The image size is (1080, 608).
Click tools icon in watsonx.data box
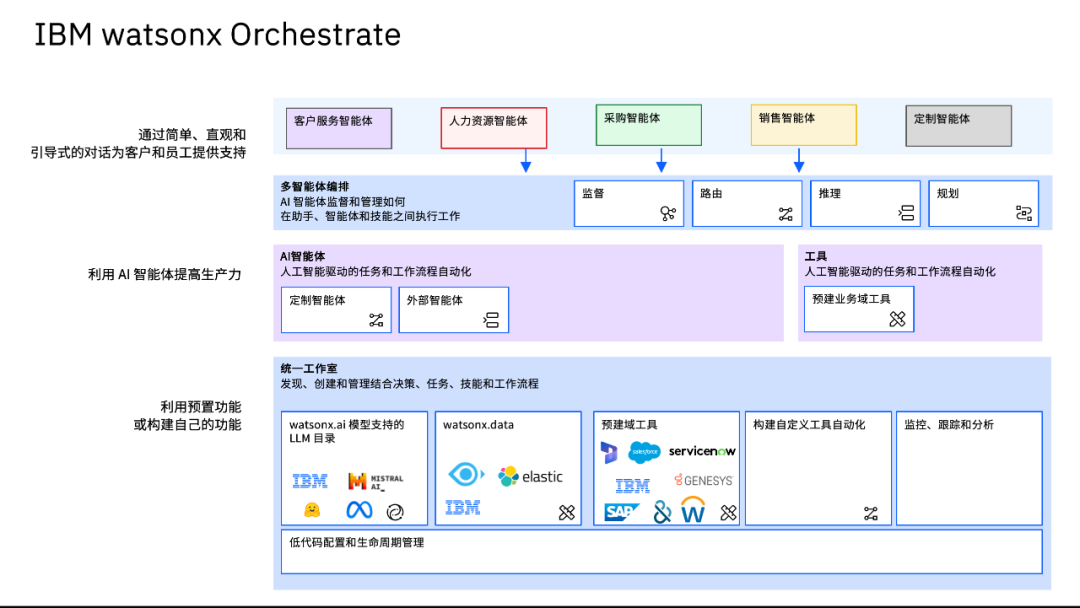tap(566, 512)
